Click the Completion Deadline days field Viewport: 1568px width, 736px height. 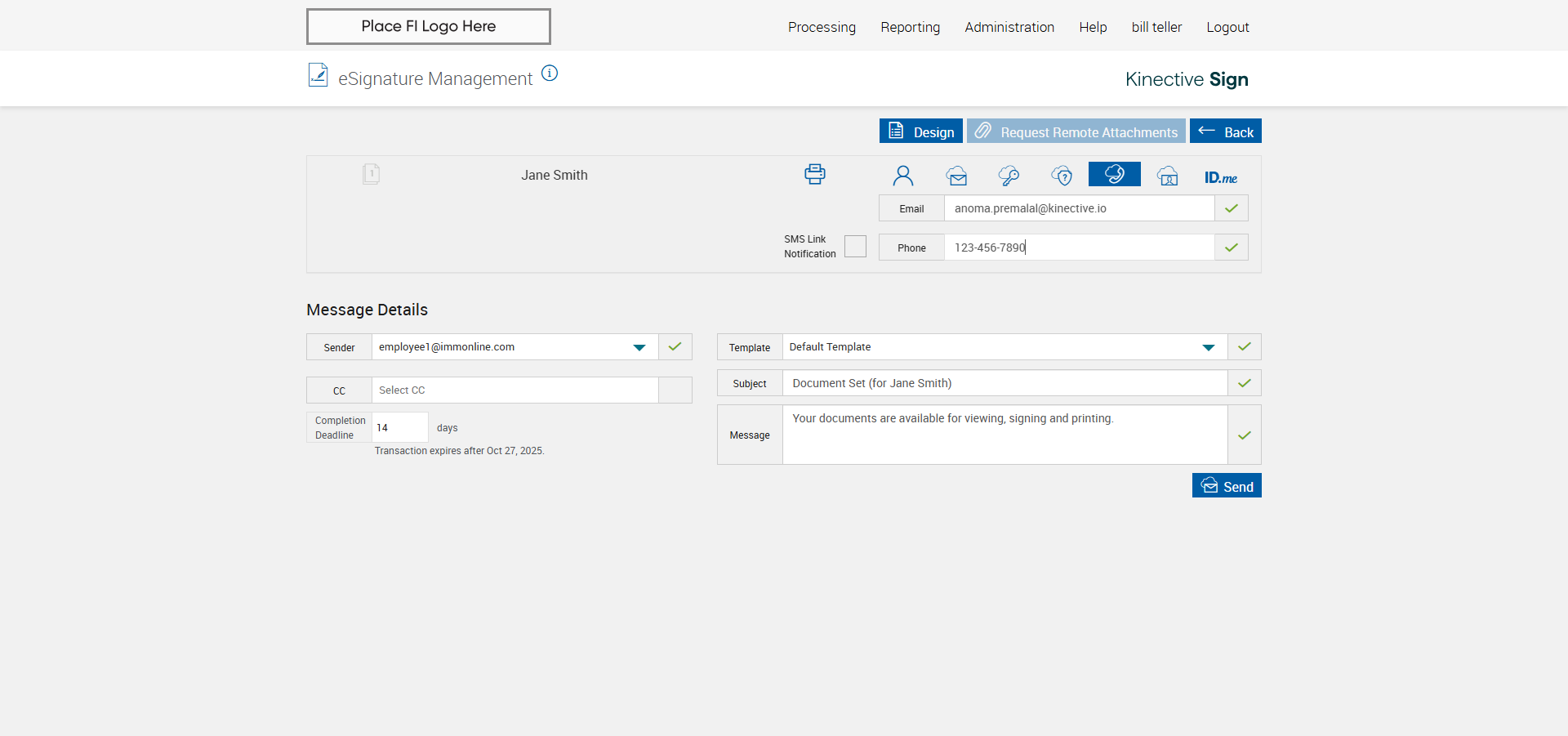(399, 428)
